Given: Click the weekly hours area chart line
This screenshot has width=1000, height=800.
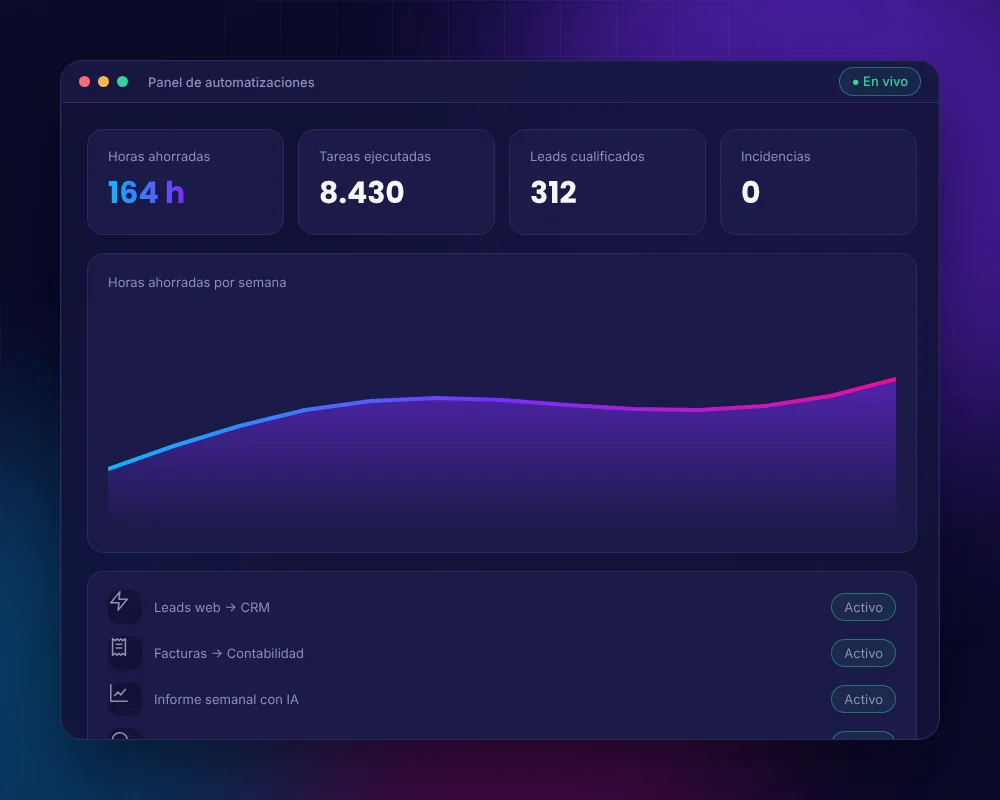Looking at the screenshot, I should tap(502, 400).
